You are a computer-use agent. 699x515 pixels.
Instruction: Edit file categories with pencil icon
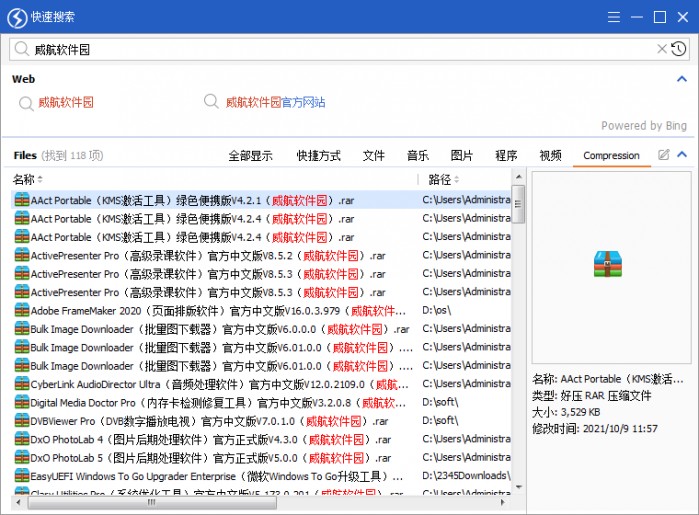[664, 155]
